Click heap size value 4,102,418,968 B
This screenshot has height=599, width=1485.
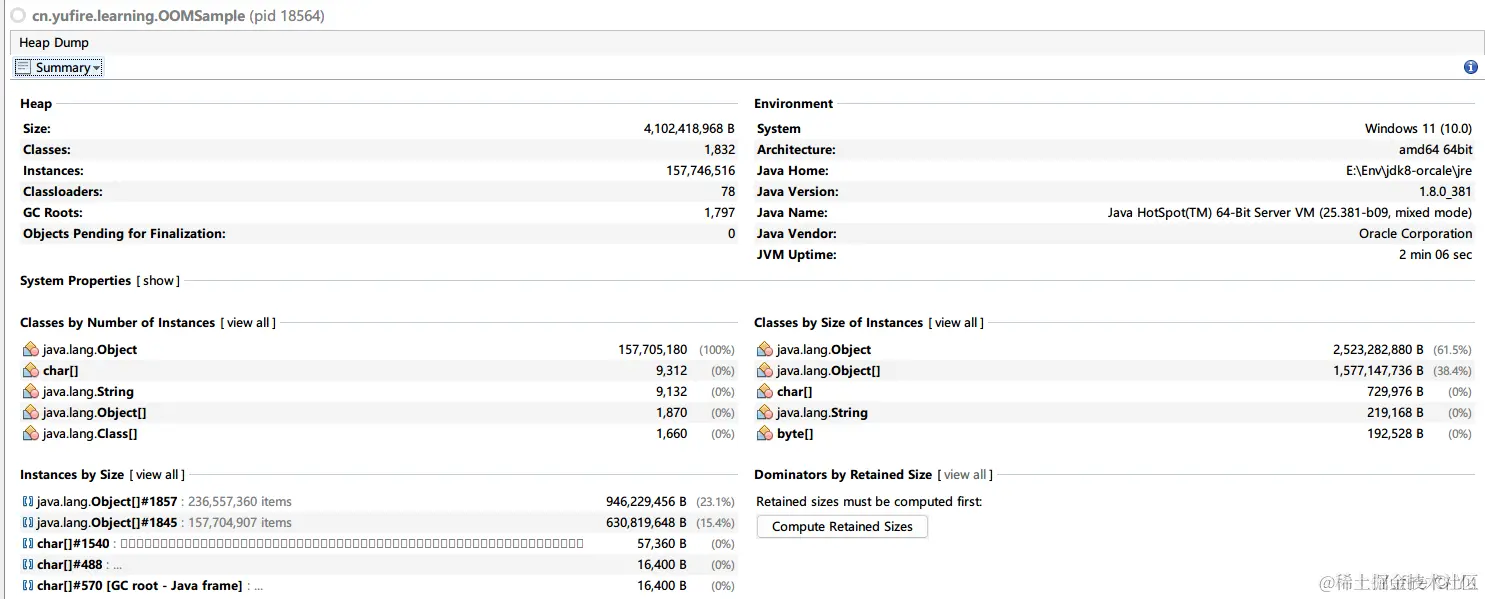[689, 129]
